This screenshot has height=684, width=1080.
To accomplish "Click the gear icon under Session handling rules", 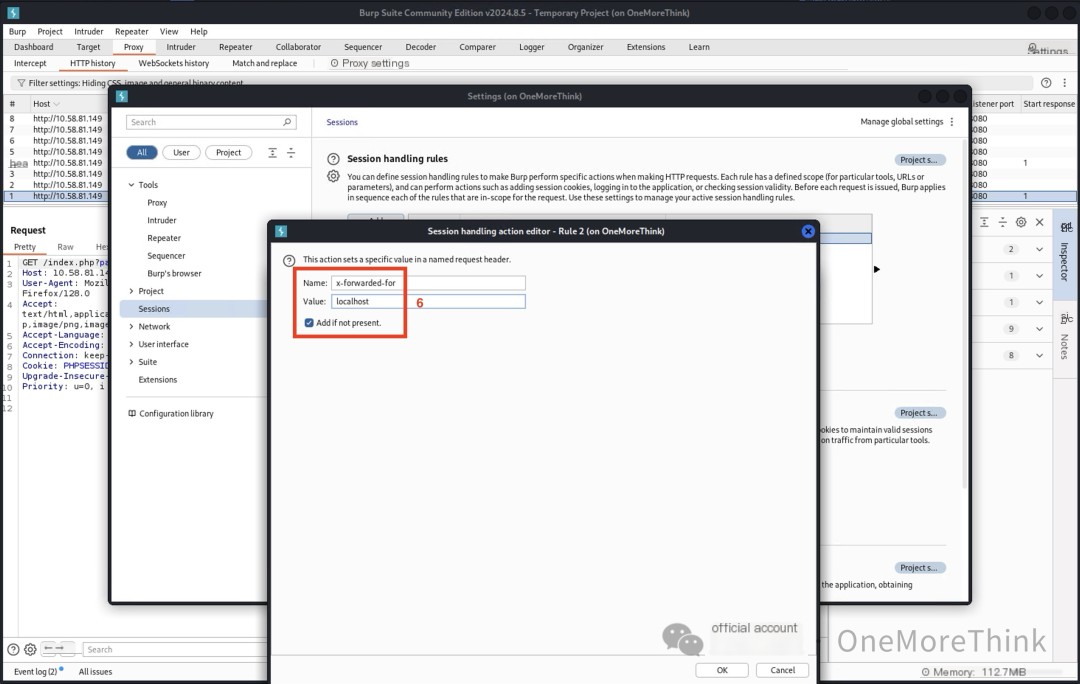I will [333, 176].
